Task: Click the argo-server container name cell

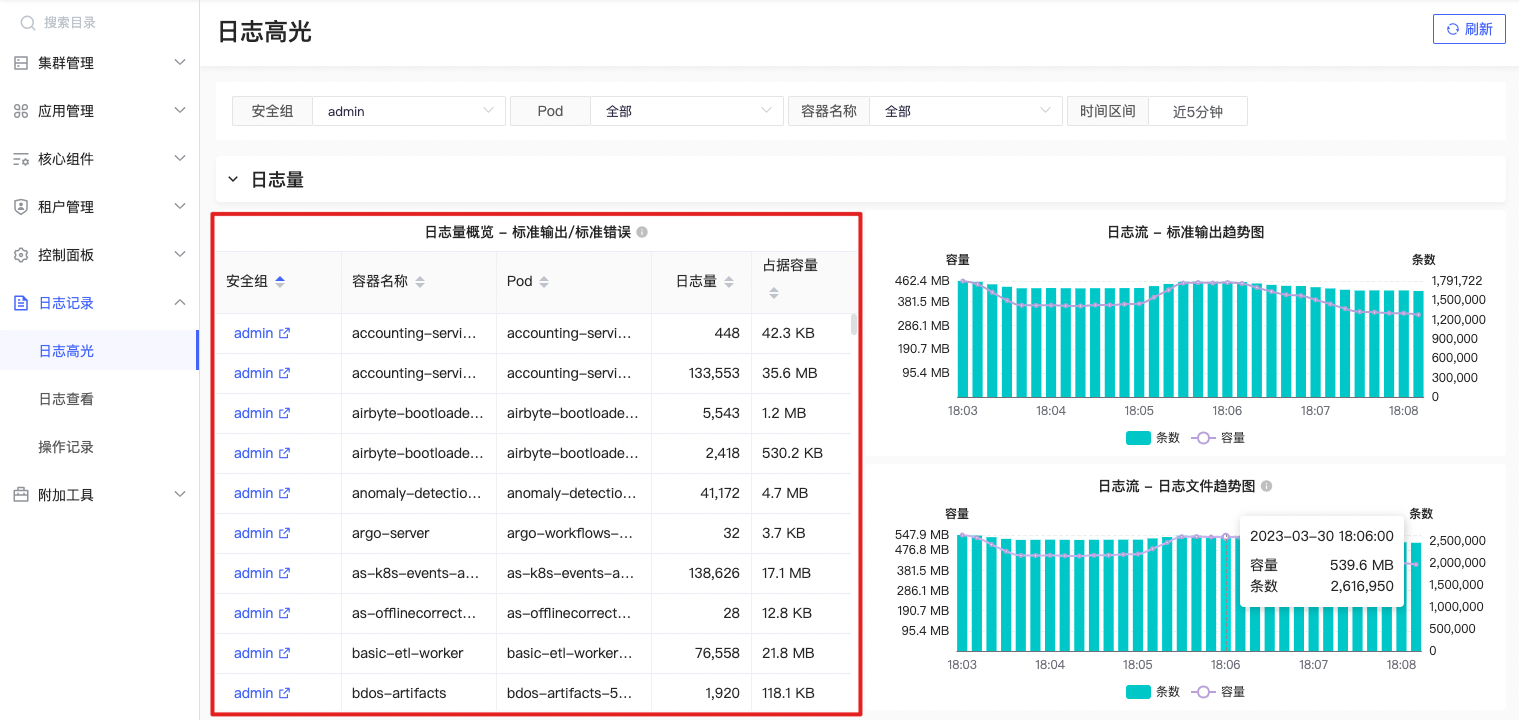Action: [x=419, y=533]
